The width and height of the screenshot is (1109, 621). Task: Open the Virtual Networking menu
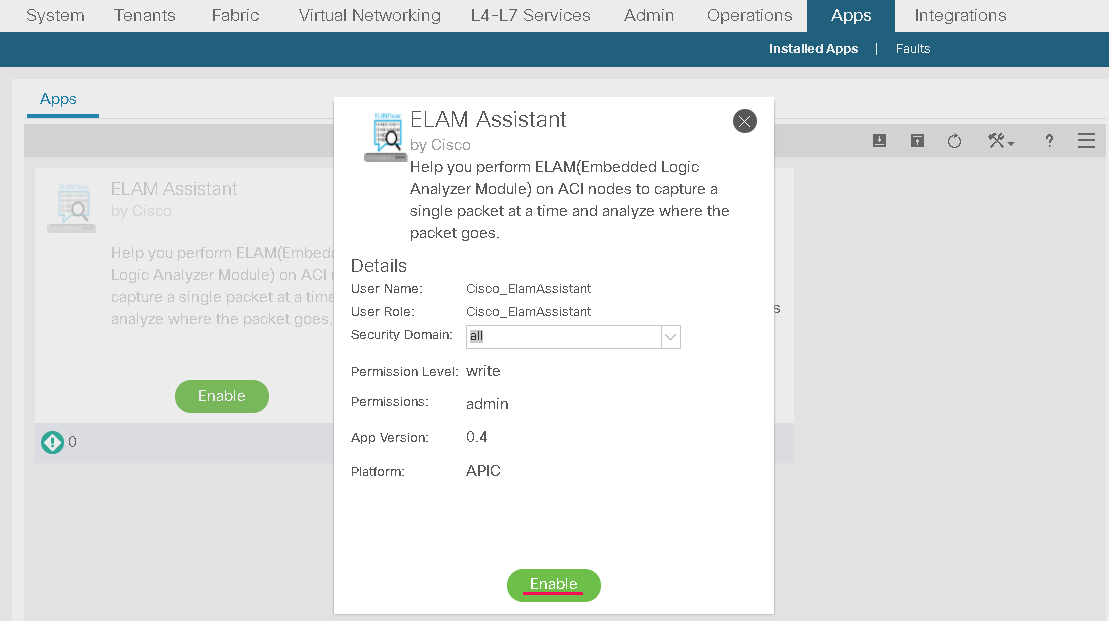click(x=369, y=16)
